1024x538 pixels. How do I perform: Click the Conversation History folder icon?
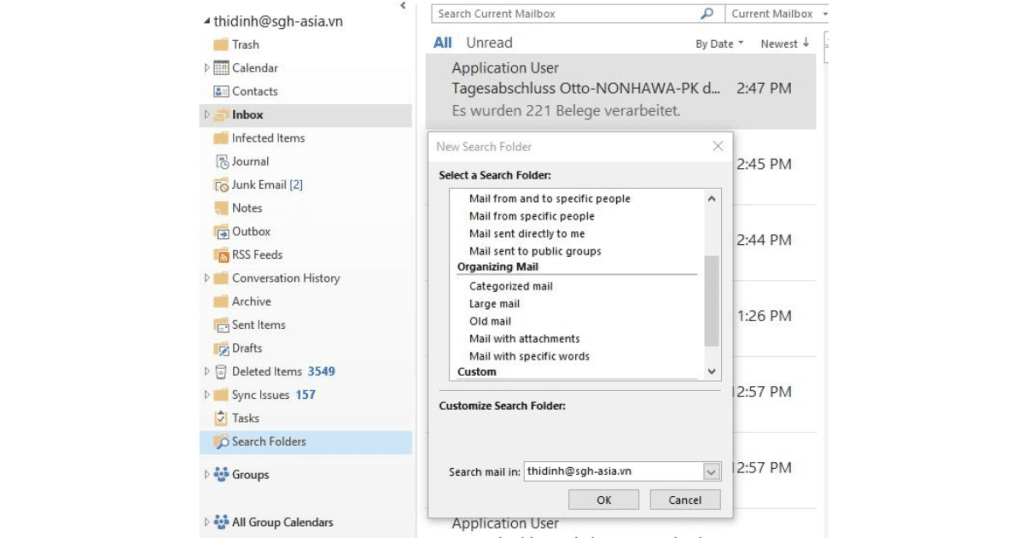[x=221, y=278]
